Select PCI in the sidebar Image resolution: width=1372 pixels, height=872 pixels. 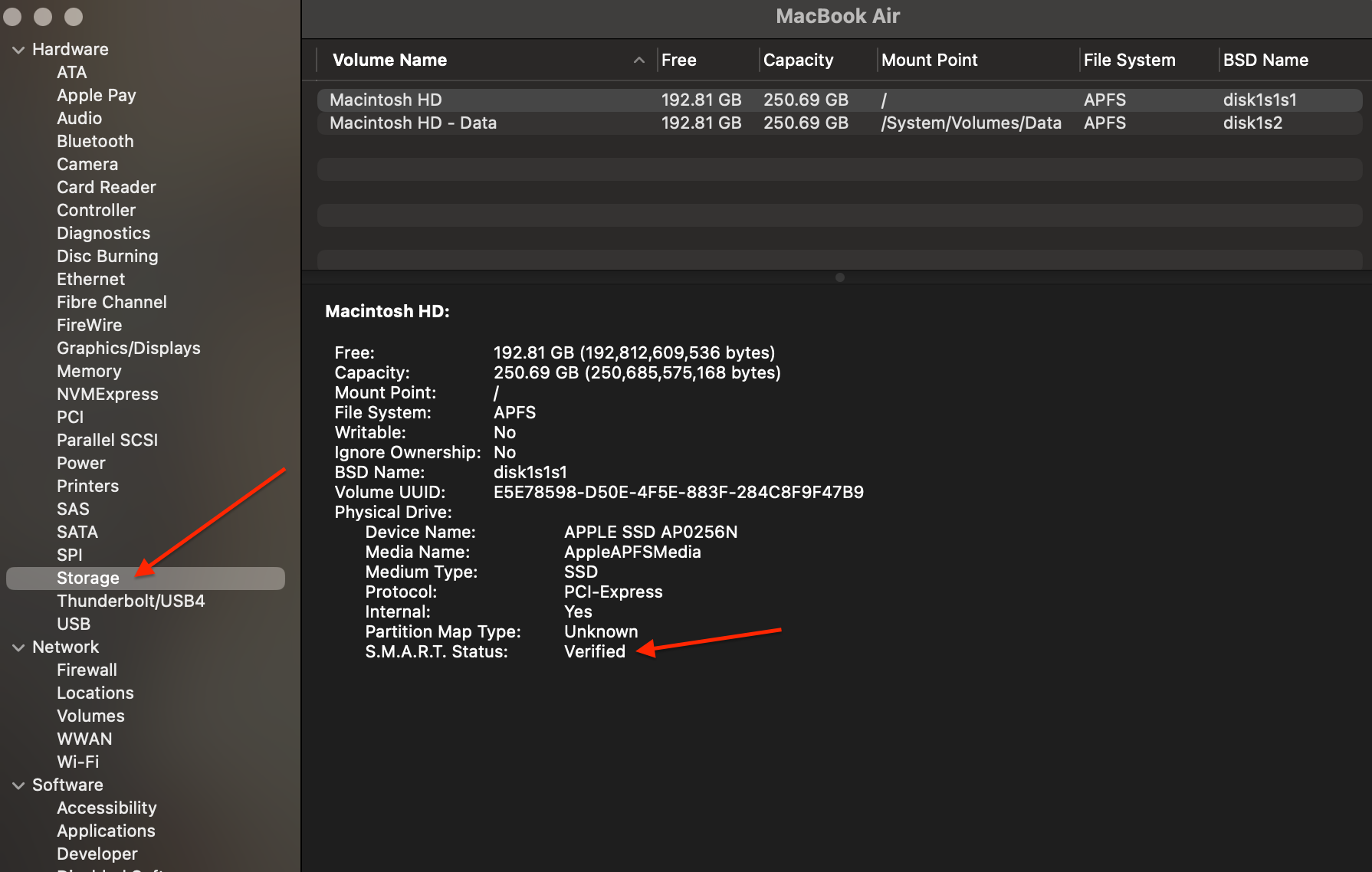[70, 417]
